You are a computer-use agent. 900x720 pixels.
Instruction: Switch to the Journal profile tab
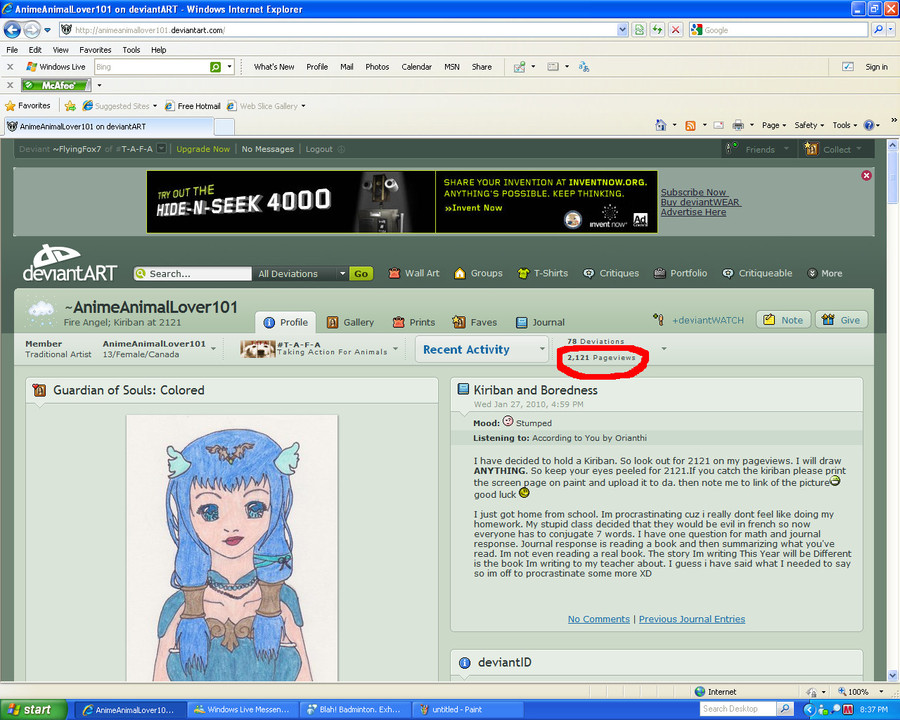click(x=540, y=322)
